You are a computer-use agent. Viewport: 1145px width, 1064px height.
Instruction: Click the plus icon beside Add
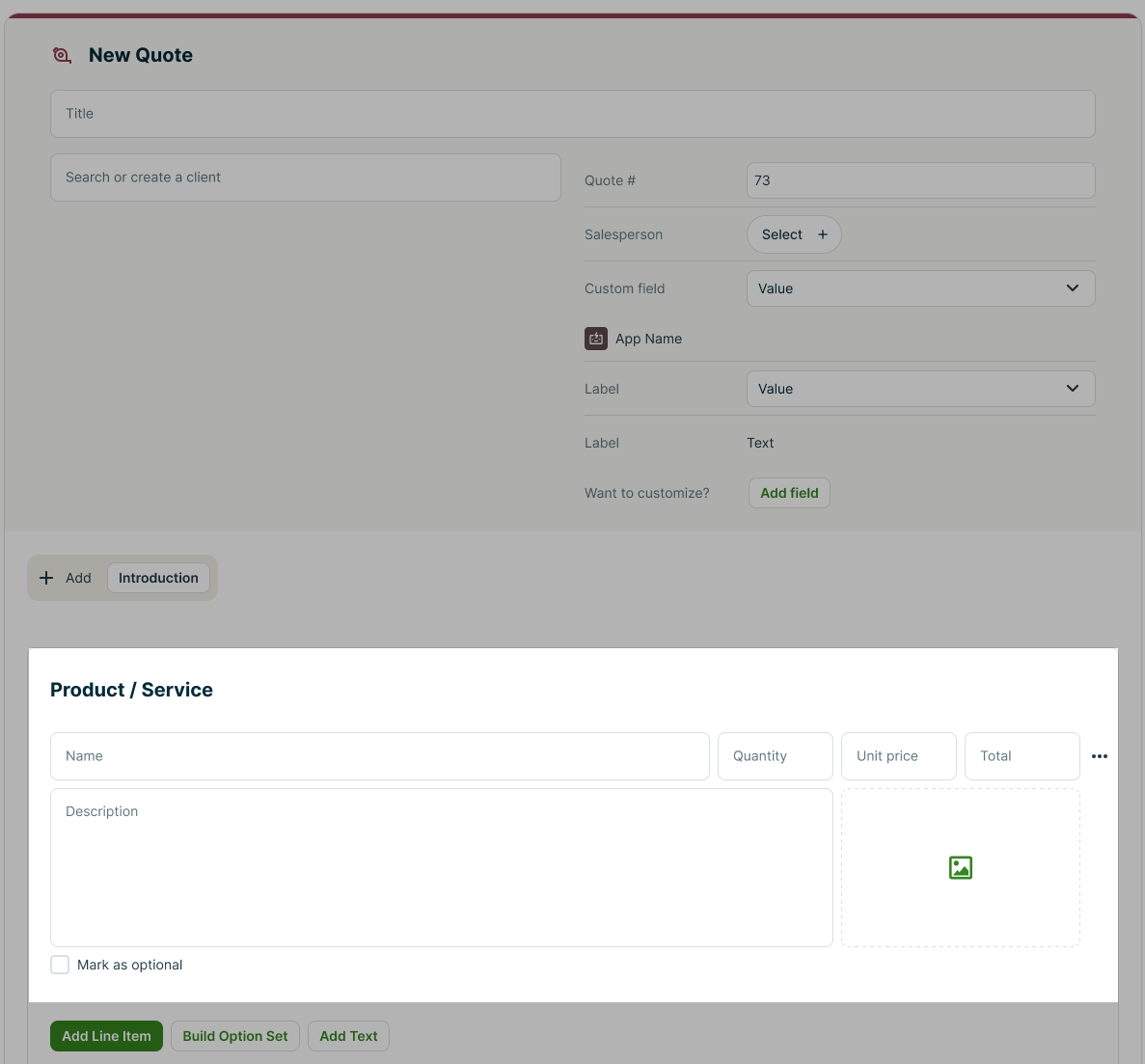point(46,578)
